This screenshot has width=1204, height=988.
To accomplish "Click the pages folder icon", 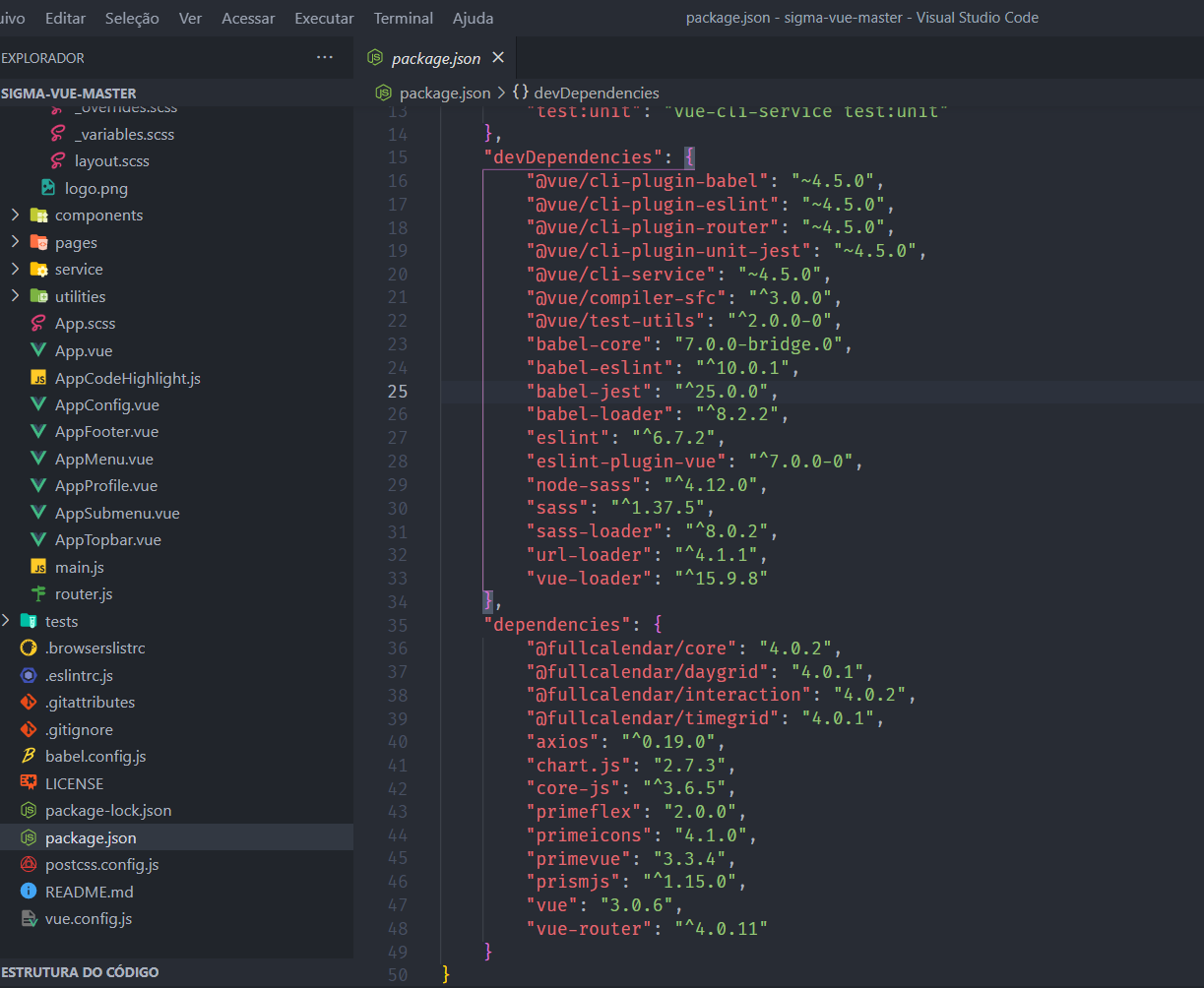I will (38, 242).
